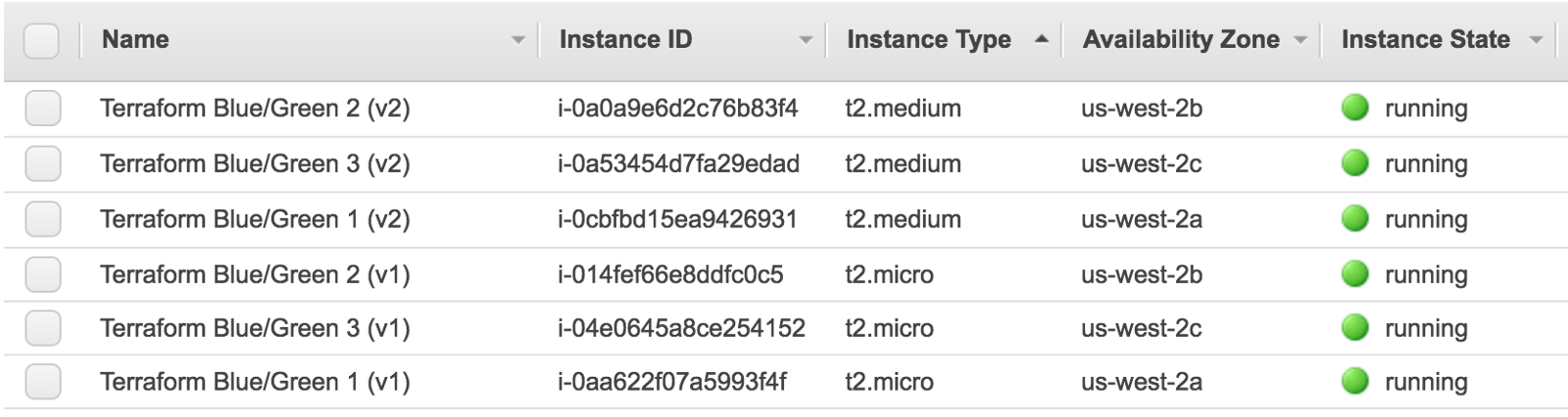
Task: Click green status dot for Blue/Green 1 (v2)
Action: 1354,218
